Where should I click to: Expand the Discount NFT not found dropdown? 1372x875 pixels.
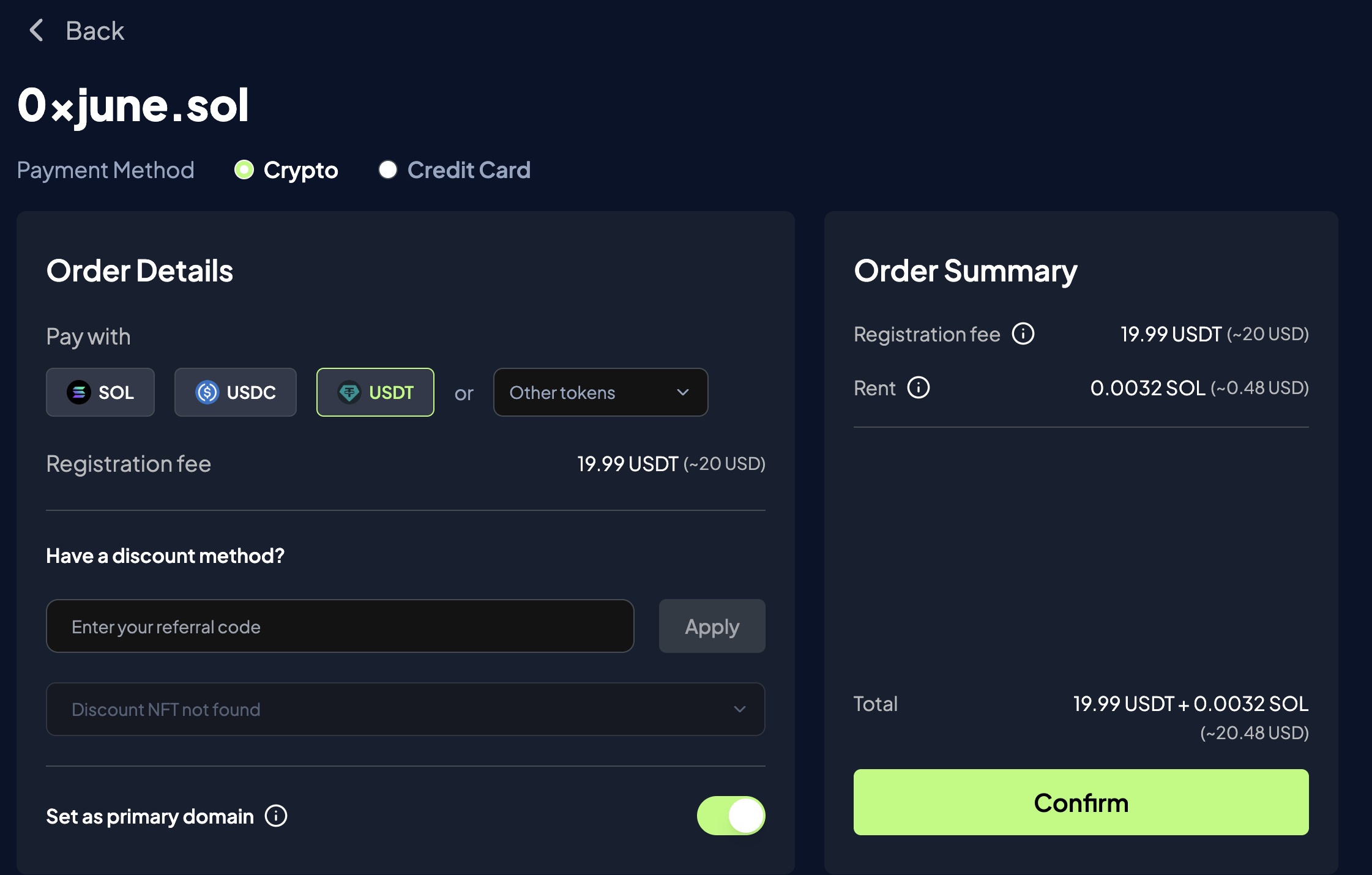[x=406, y=709]
